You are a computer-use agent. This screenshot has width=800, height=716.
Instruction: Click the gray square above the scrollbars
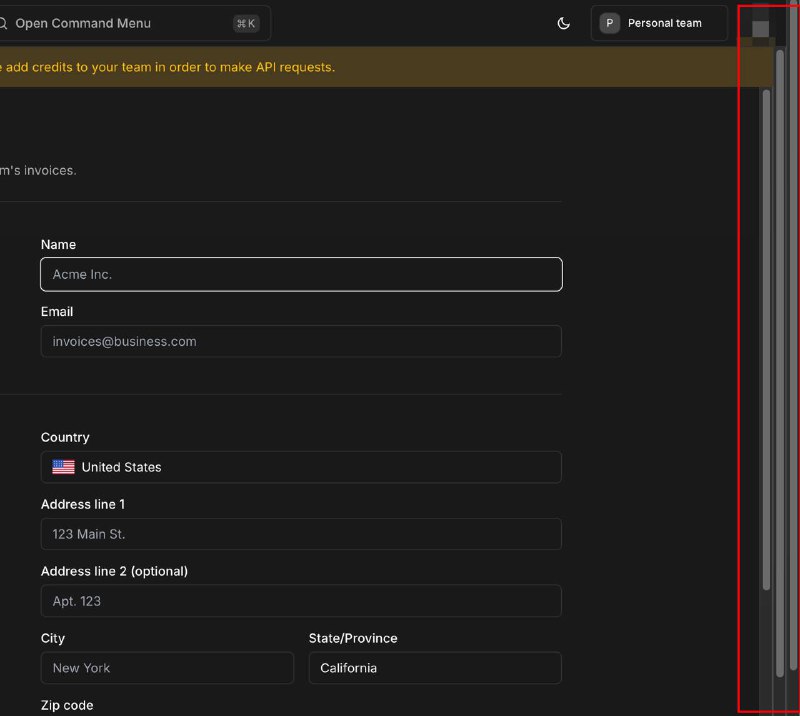tap(760, 29)
